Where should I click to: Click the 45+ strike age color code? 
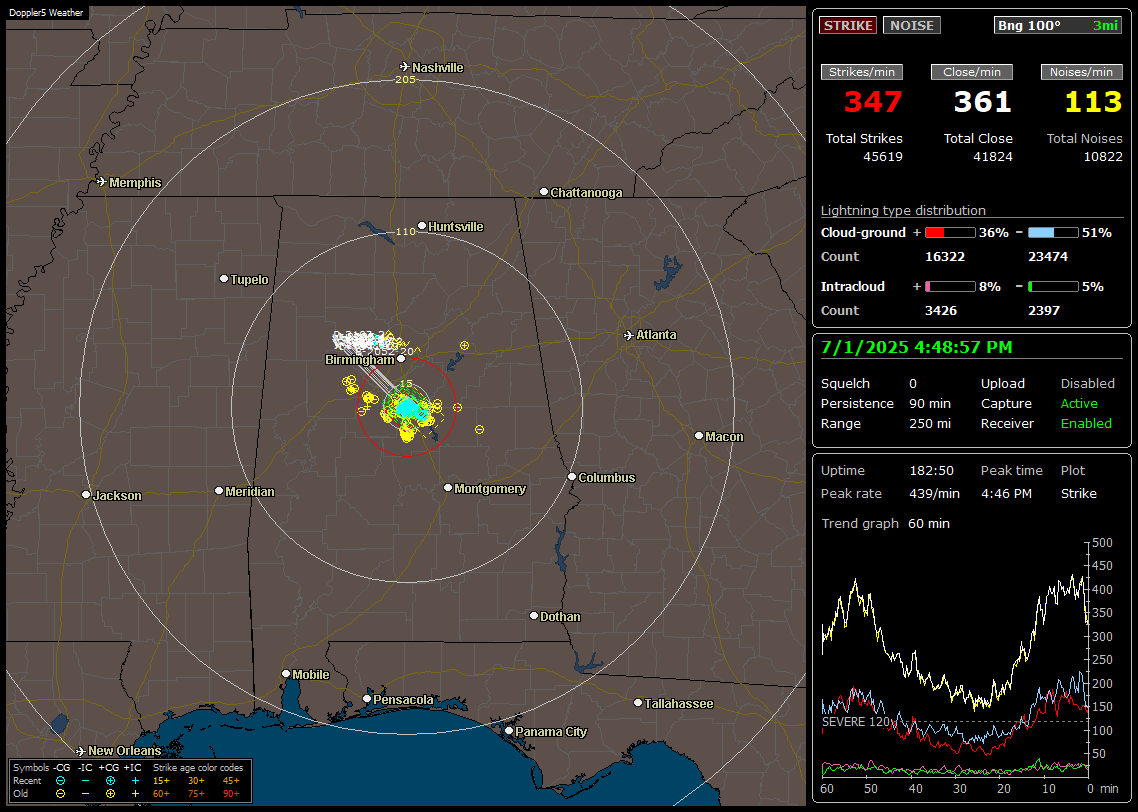point(231,781)
